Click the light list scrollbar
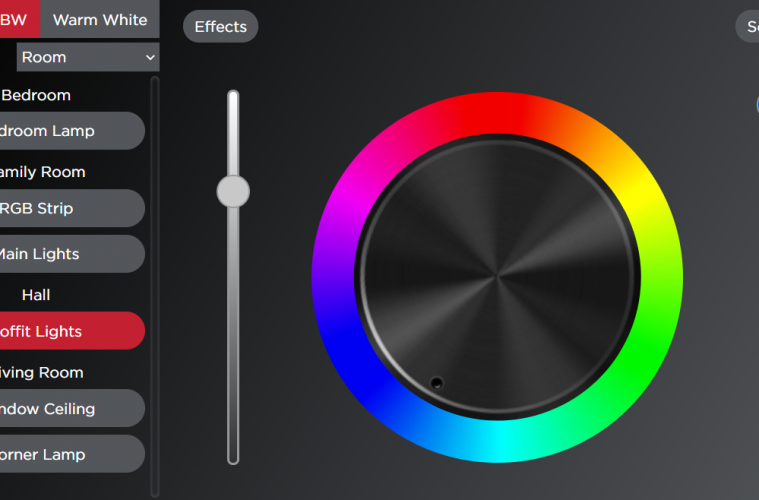The image size is (759, 500). [x=155, y=280]
